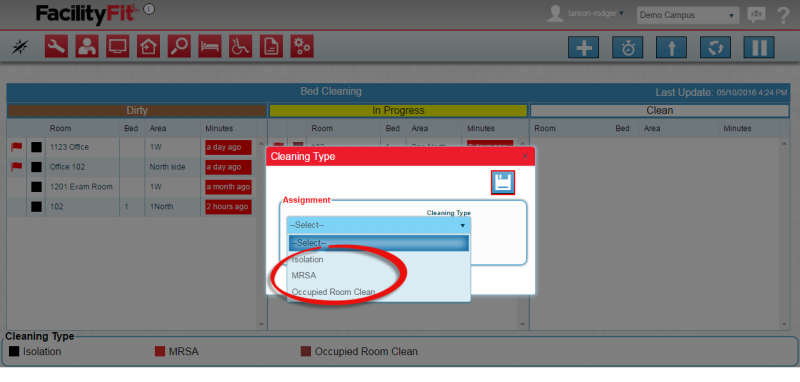Open the house facility icon
The width and height of the screenshot is (800, 382).
[148, 47]
